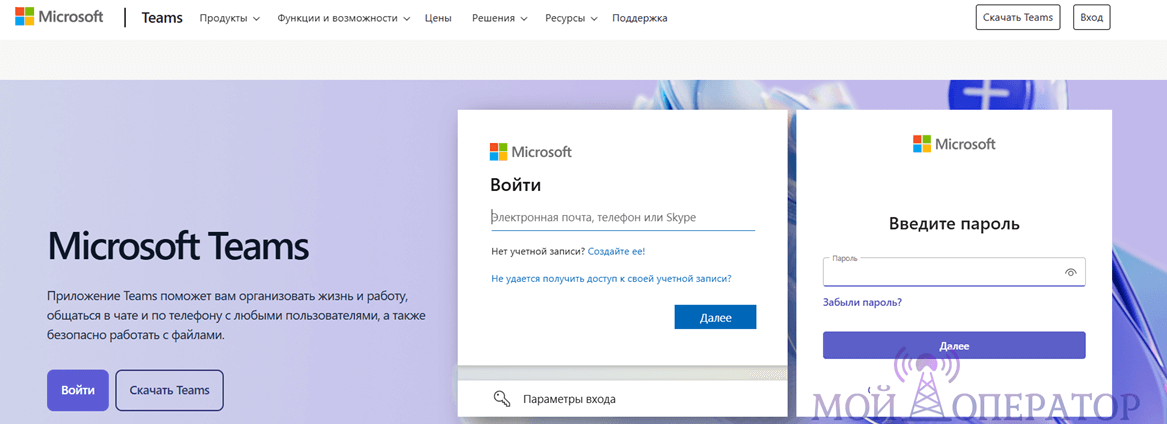The height and width of the screenshot is (424, 1167).
Task: Click Microsoft logo in the Войти card
Action: 531,152
